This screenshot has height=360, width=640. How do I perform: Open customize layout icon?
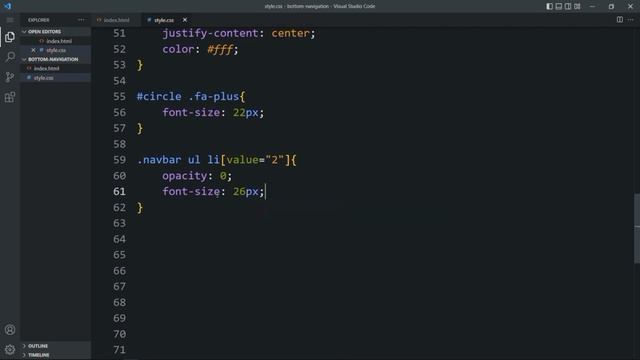(x=577, y=6)
